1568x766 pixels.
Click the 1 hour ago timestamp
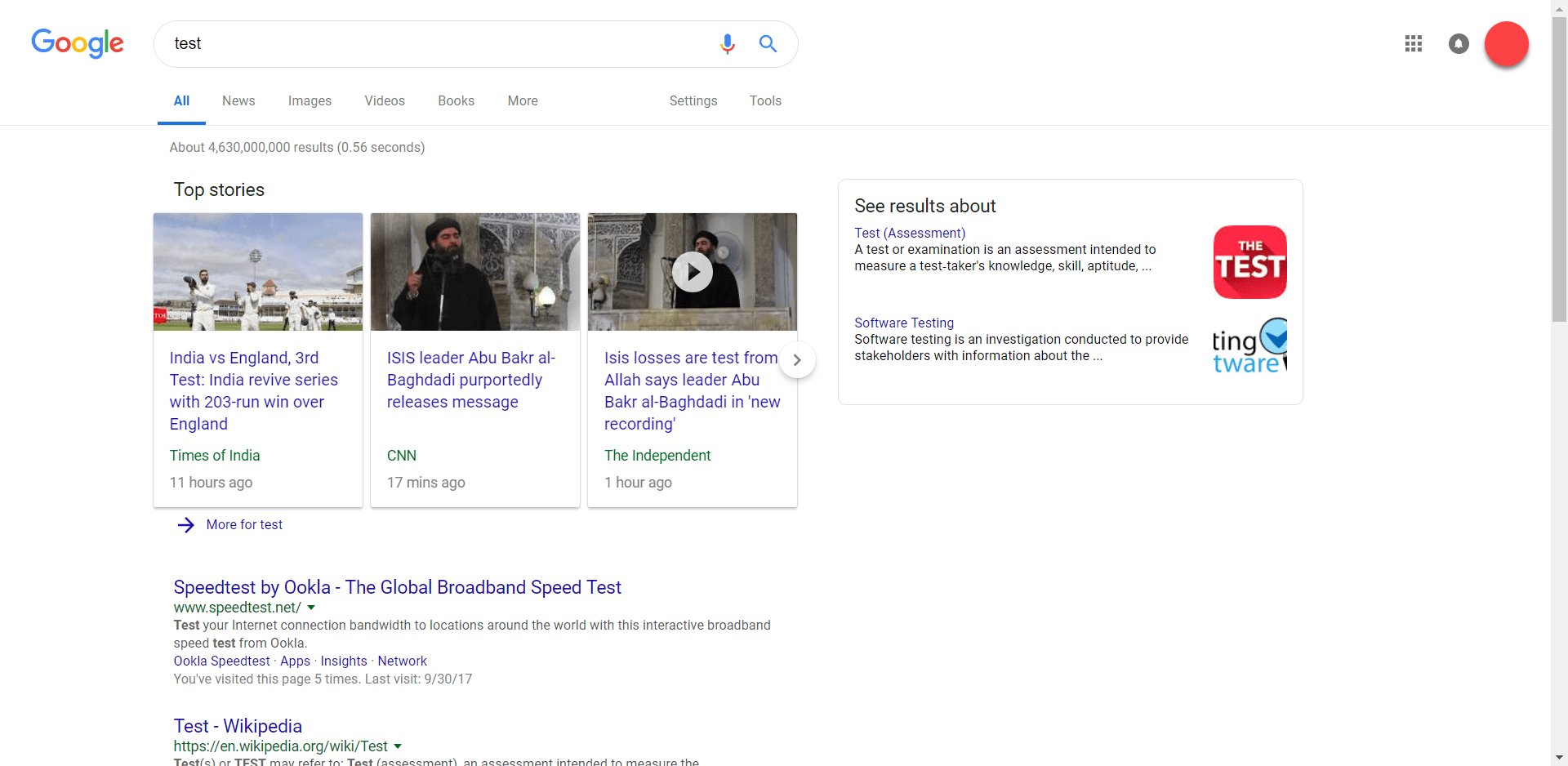(638, 482)
